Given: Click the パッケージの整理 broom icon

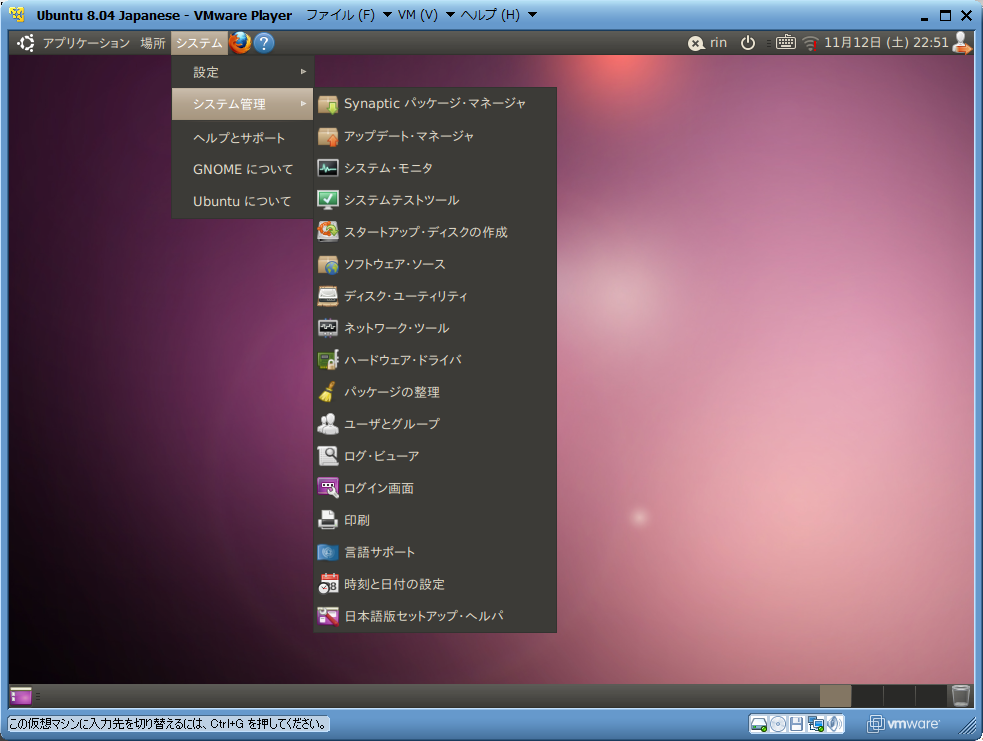Looking at the screenshot, I should click(328, 392).
